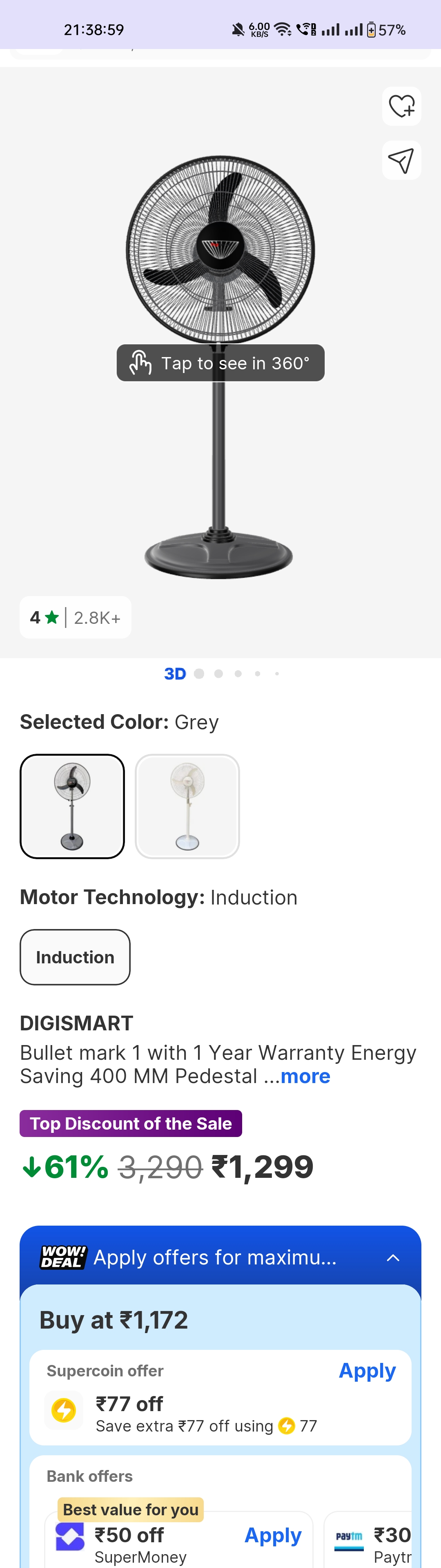Tap the 360 view hand icon

141,362
